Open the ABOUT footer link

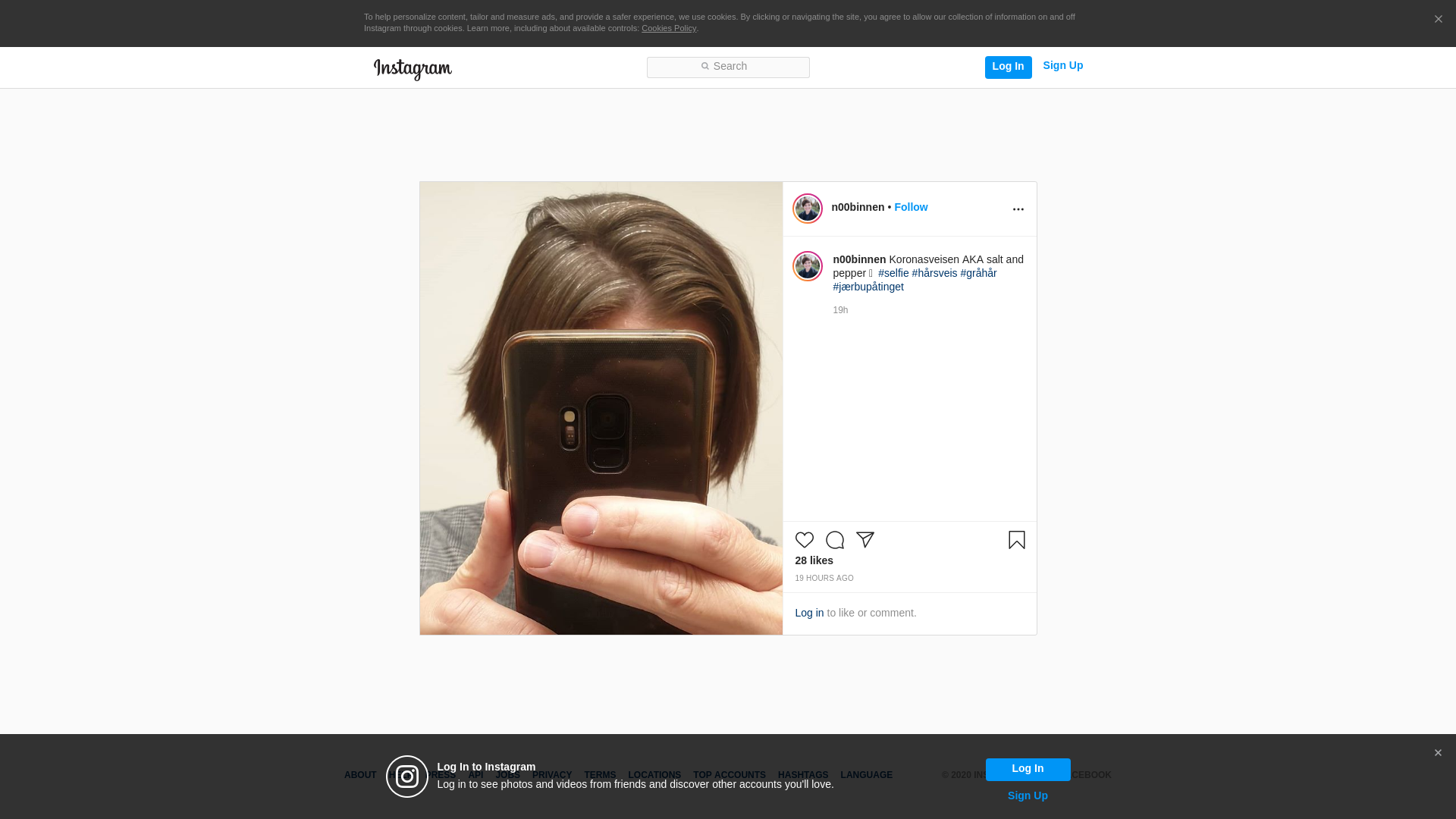(360, 775)
